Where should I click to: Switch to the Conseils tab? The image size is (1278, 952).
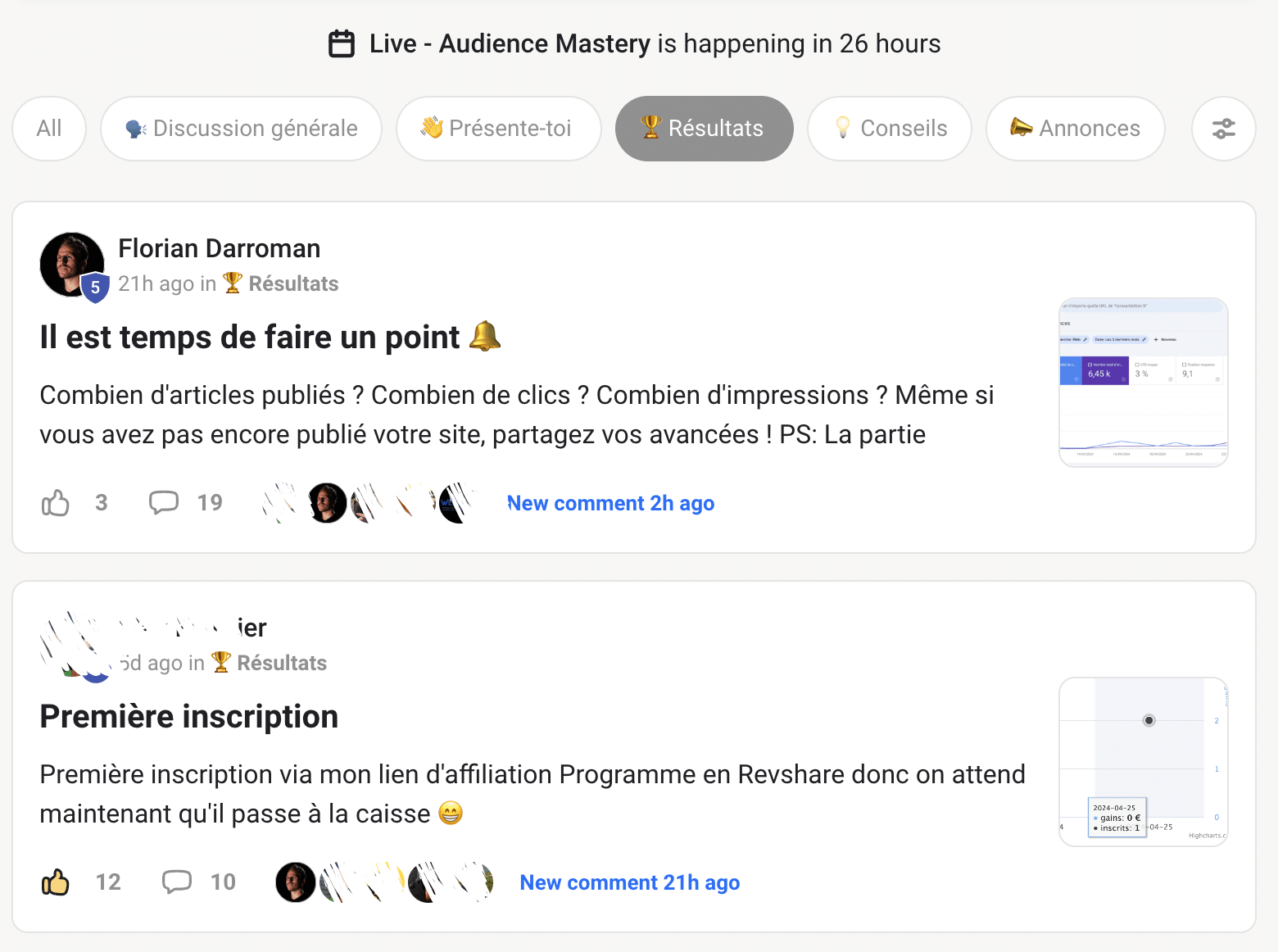click(x=890, y=129)
